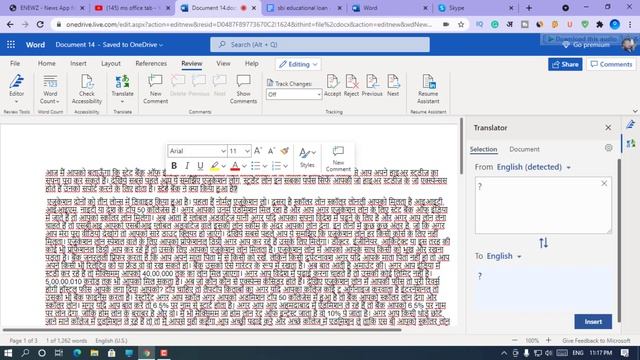Switch to the Layout tab
Screen dimensions: 640x360
point(111,64)
